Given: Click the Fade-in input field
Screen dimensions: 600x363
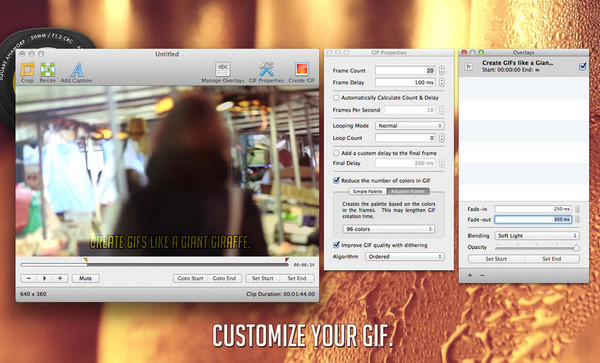Looking at the screenshot, I should (533, 209).
